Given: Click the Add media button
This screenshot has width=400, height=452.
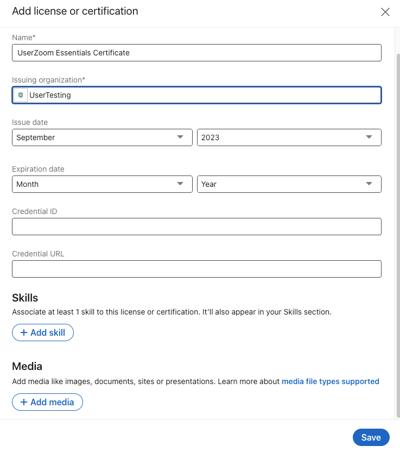Looking at the screenshot, I should [47, 402].
